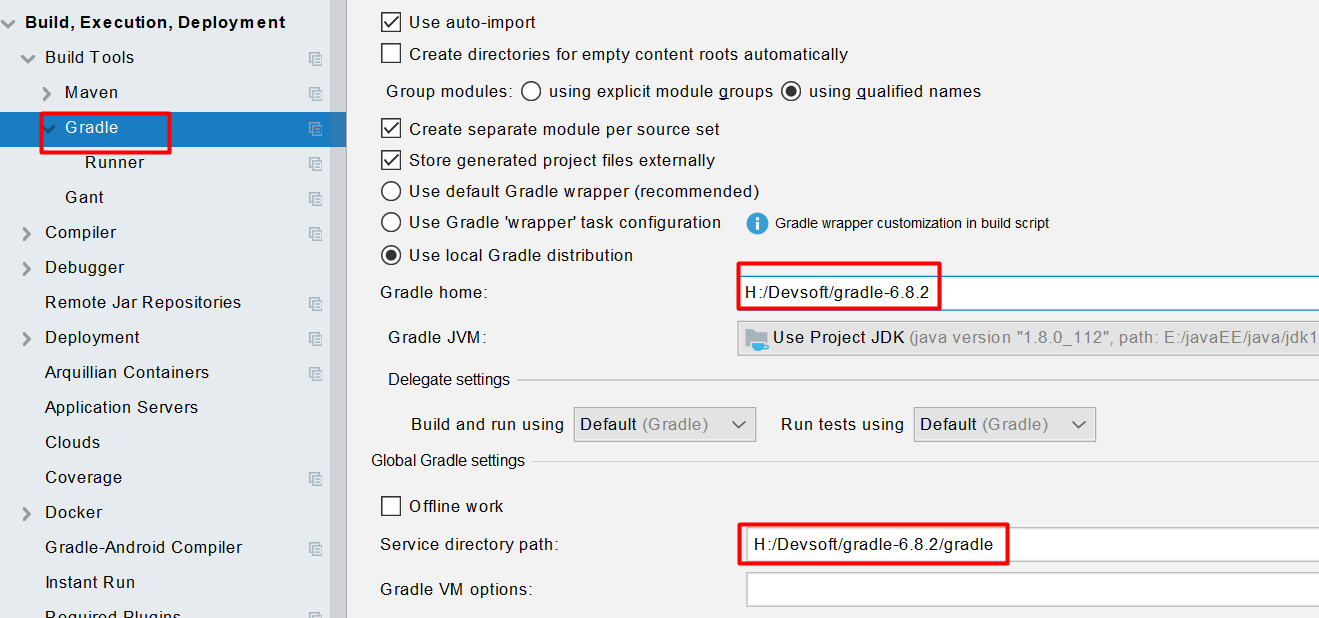This screenshot has width=1319, height=618.
Task: Click project-level icon beside Gradle-Android Compiler
Action: pyautogui.click(x=316, y=549)
